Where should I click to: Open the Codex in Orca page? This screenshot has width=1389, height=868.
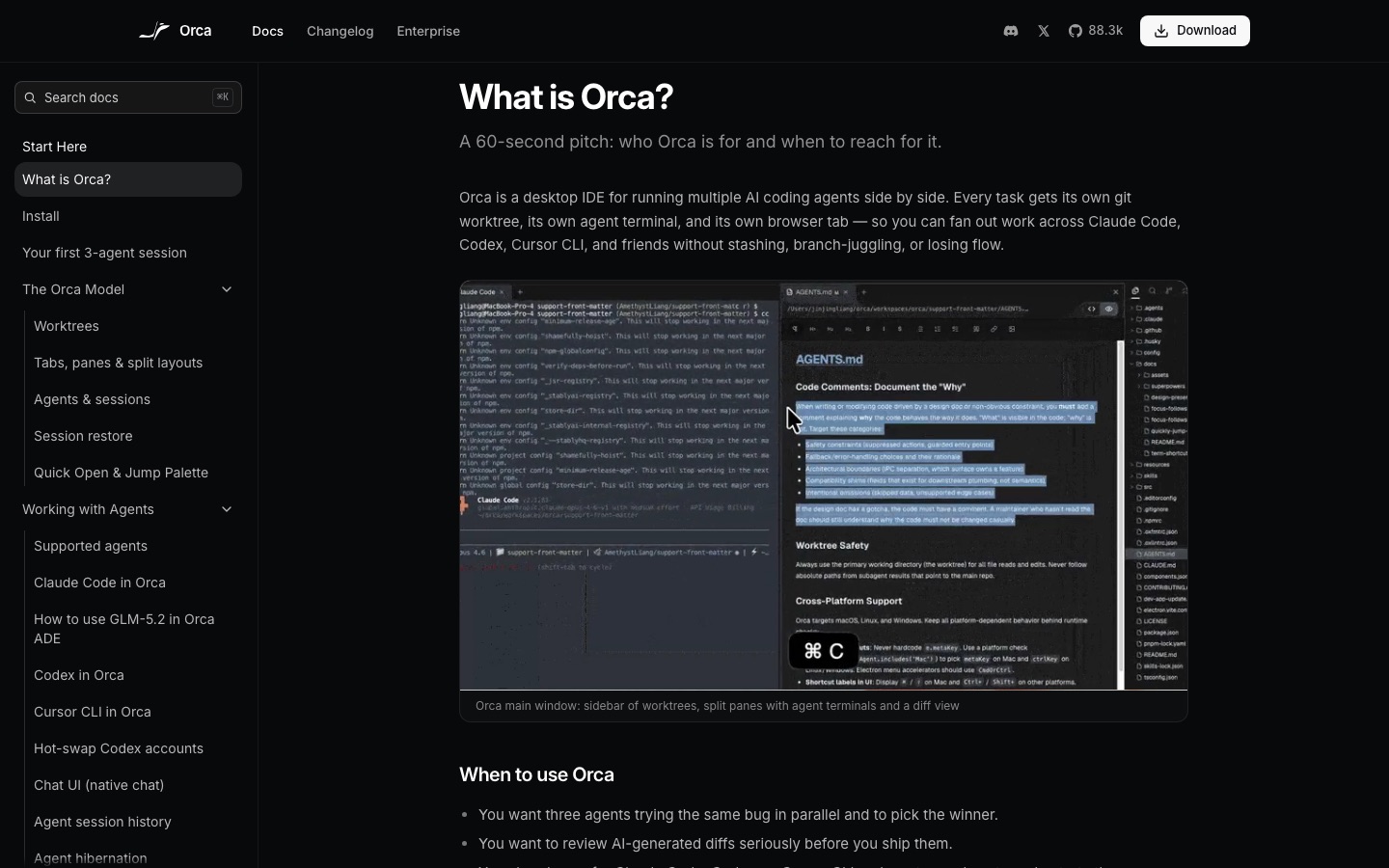79,675
